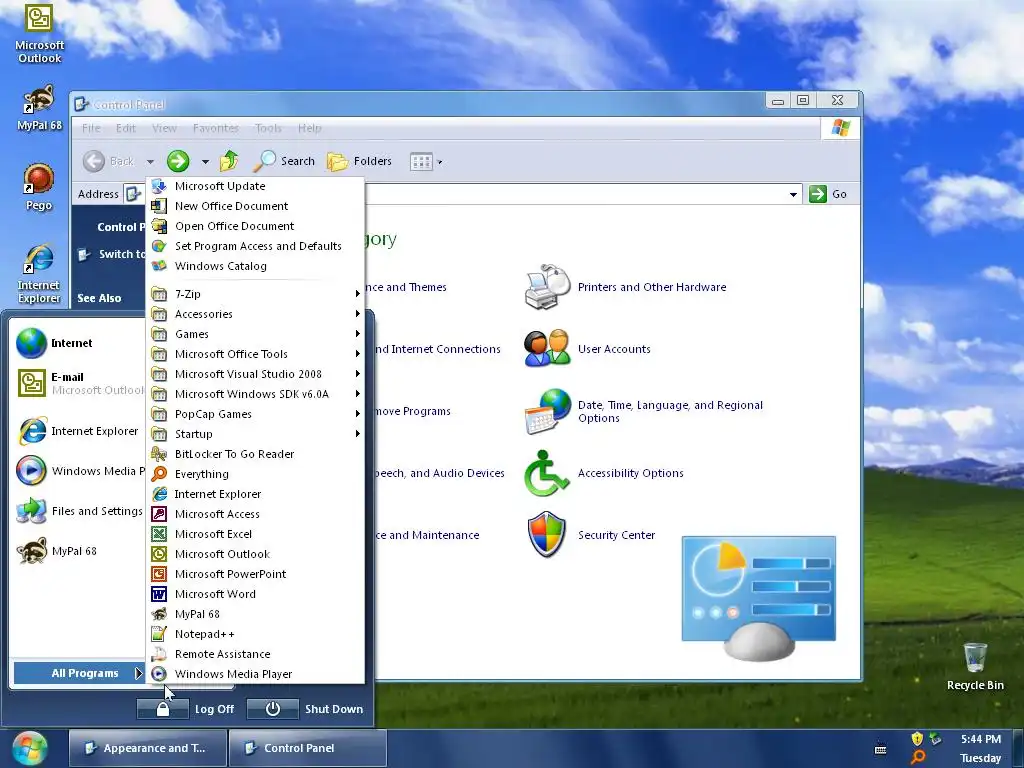Open the Favorites menu
The height and width of the screenshot is (768, 1024).
216,129
